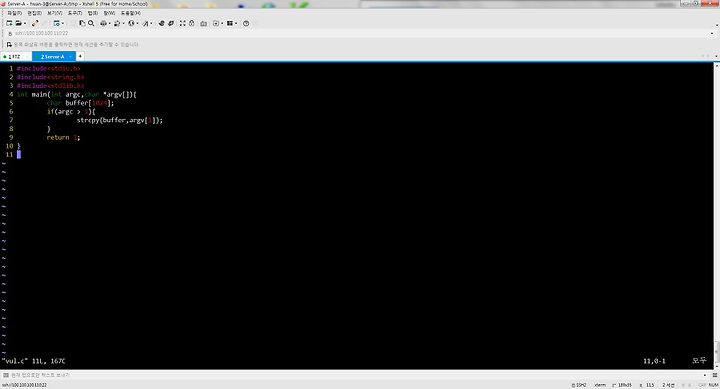Open the 도구(T) menu
Image resolution: width=720 pixels, height=389 pixels.
pyautogui.click(x=75, y=13)
